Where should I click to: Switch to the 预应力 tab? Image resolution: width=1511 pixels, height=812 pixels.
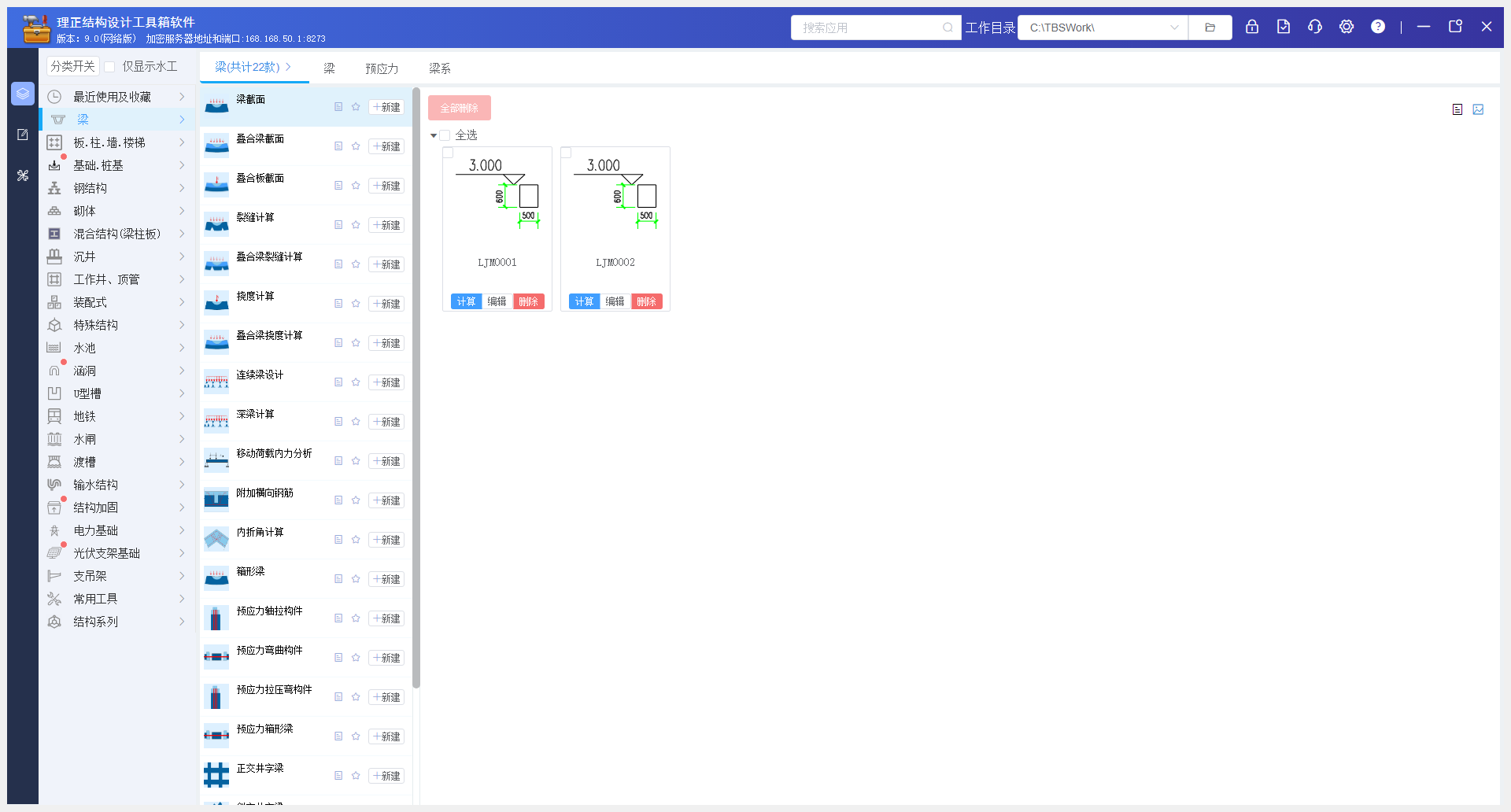click(x=382, y=68)
